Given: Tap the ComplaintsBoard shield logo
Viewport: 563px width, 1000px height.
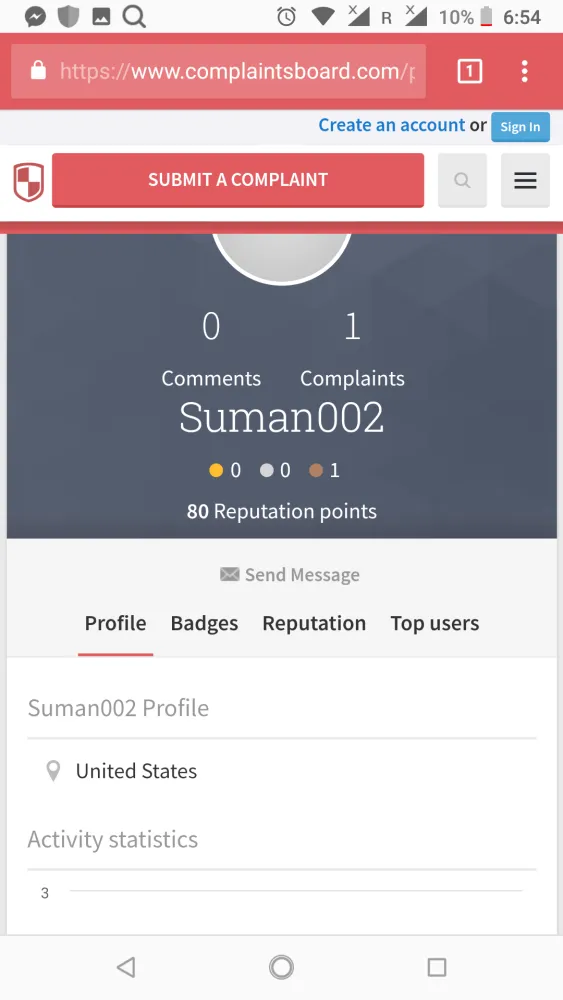Looking at the screenshot, I should [x=29, y=182].
